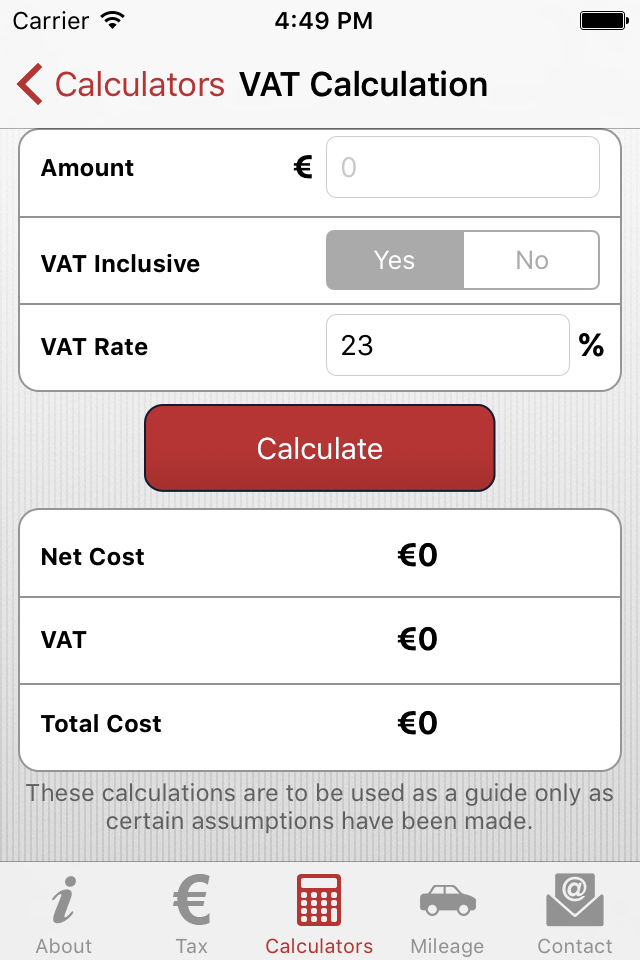Edit the VAT Rate field
Image resolution: width=640 pixels, height=960 pixels.
click(x=448, y=346)
